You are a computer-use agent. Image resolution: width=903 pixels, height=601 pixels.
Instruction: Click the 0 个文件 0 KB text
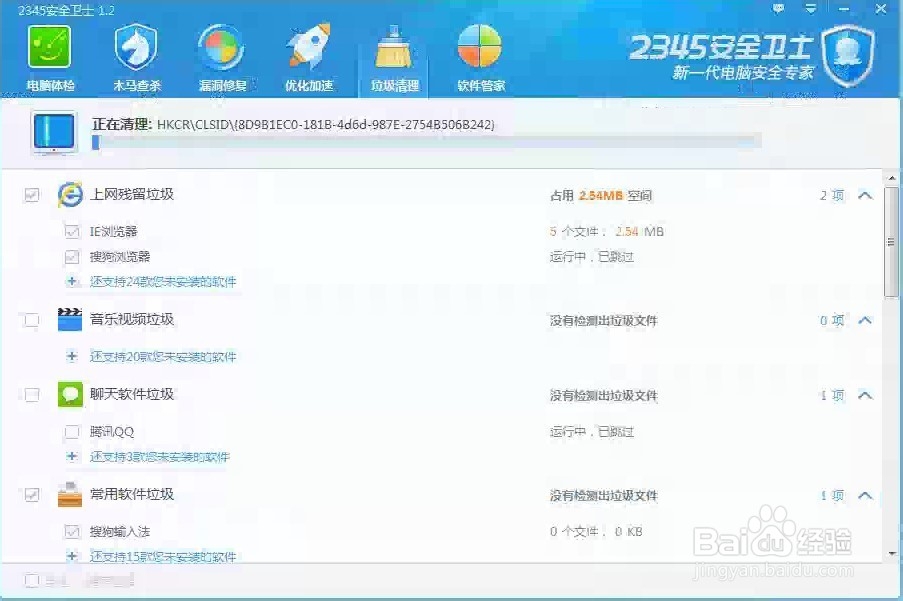click(x=595, y=531)
